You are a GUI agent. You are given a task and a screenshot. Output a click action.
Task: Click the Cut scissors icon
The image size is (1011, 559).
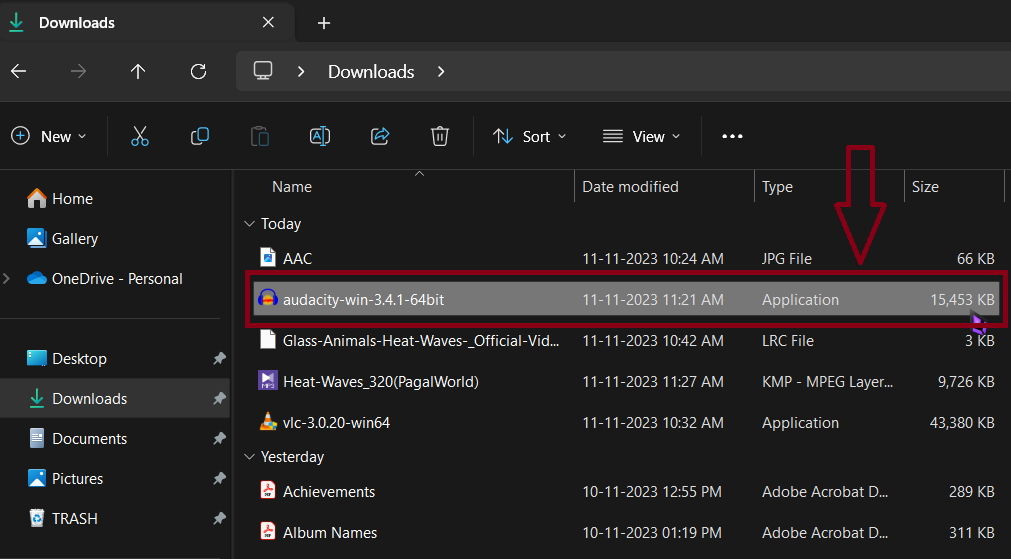(x=140, y=136)
